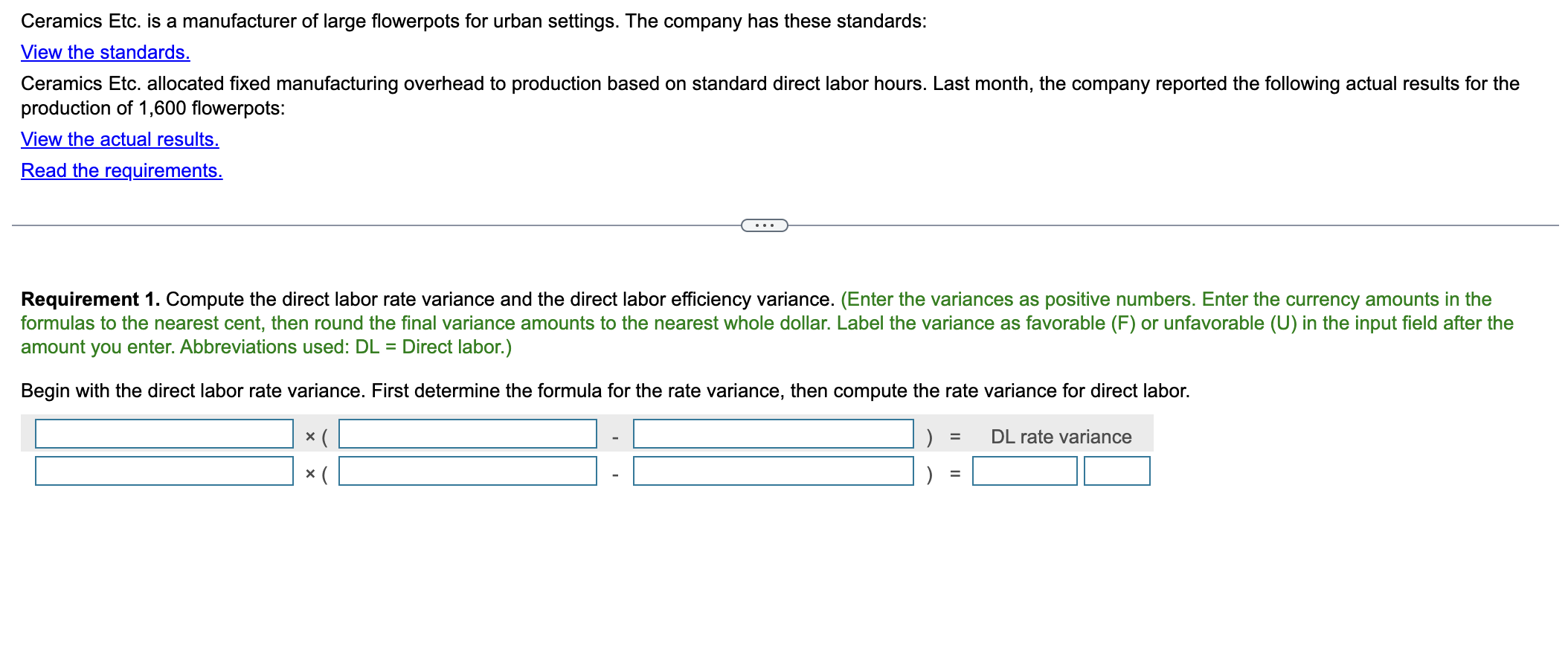Expand the ellipsis divider control
Image resolution: width=1568 pixels, height=671 pixels.
(765, 225)
